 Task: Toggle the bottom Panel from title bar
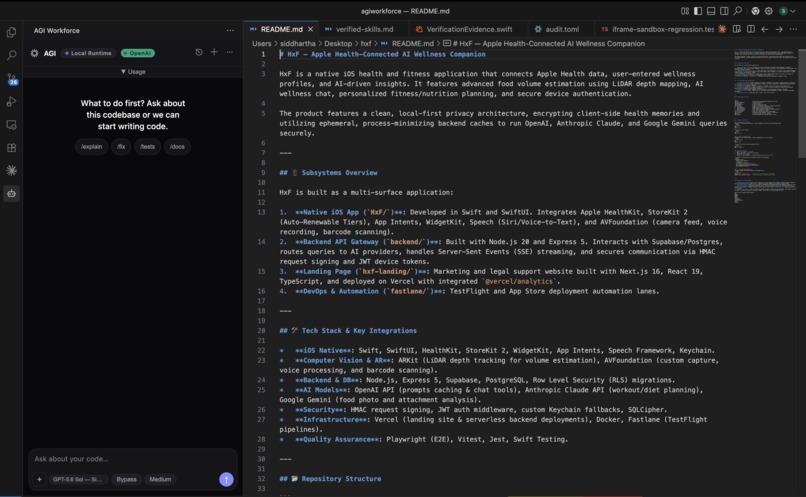coord(711,11)
